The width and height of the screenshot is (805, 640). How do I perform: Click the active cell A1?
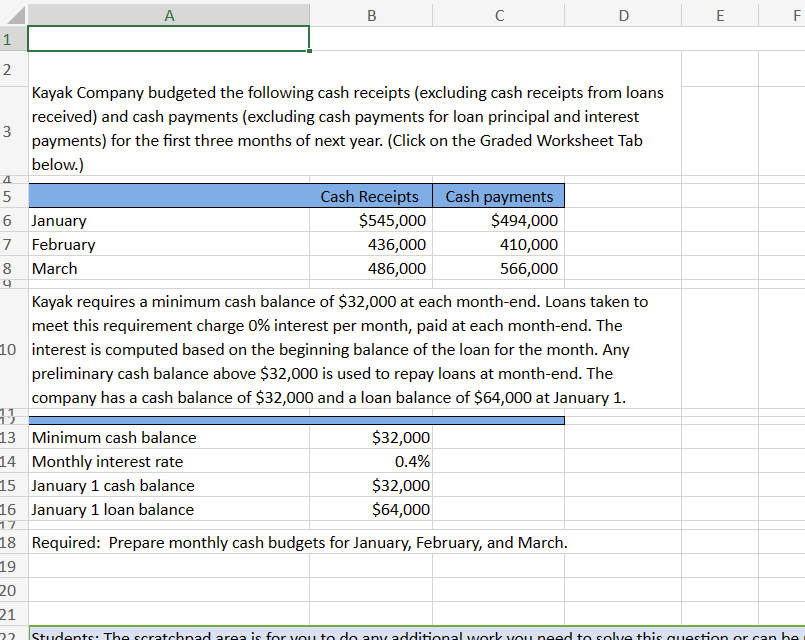pos(168,38)
